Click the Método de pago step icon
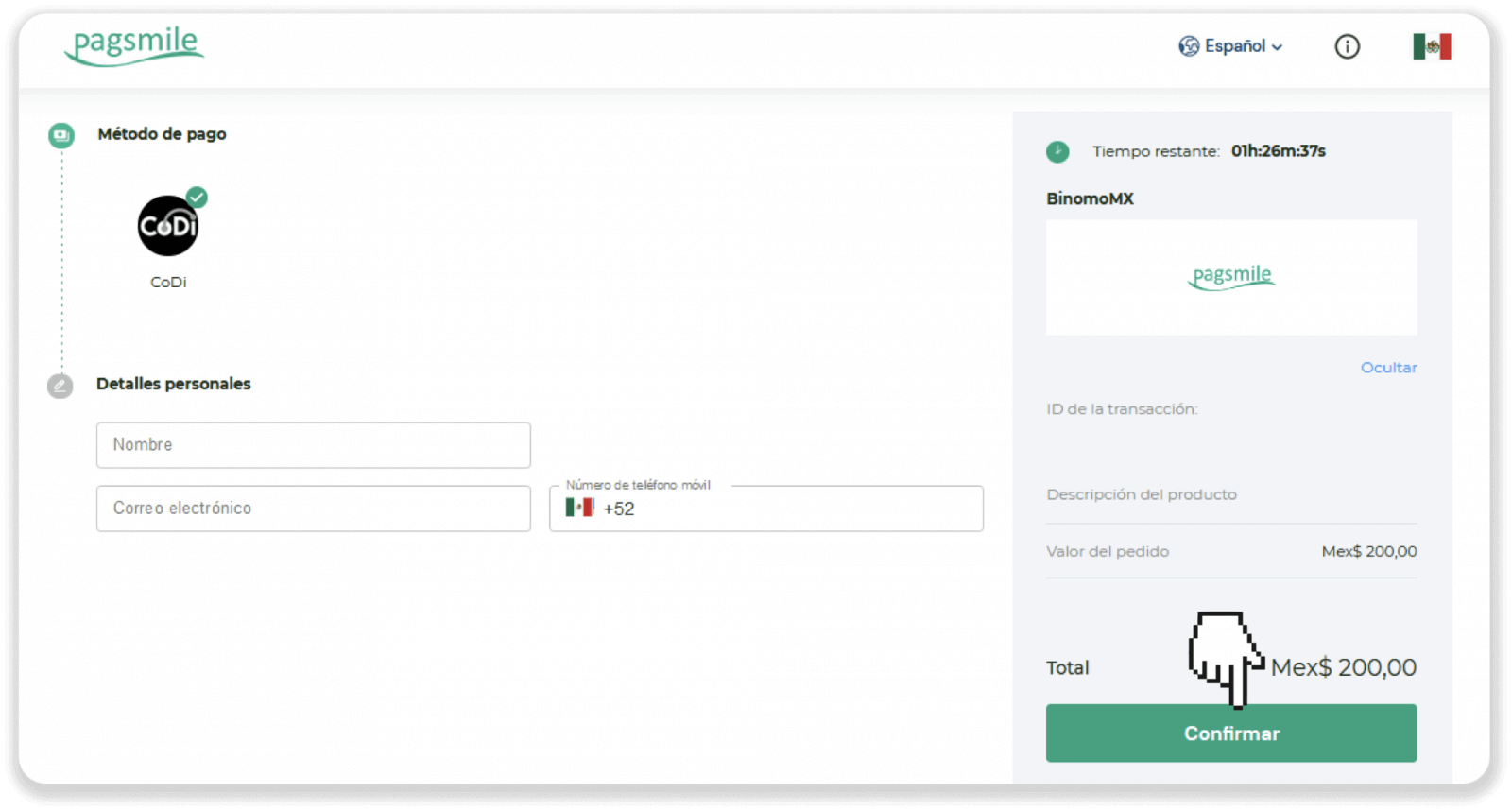 pos(61,135)
